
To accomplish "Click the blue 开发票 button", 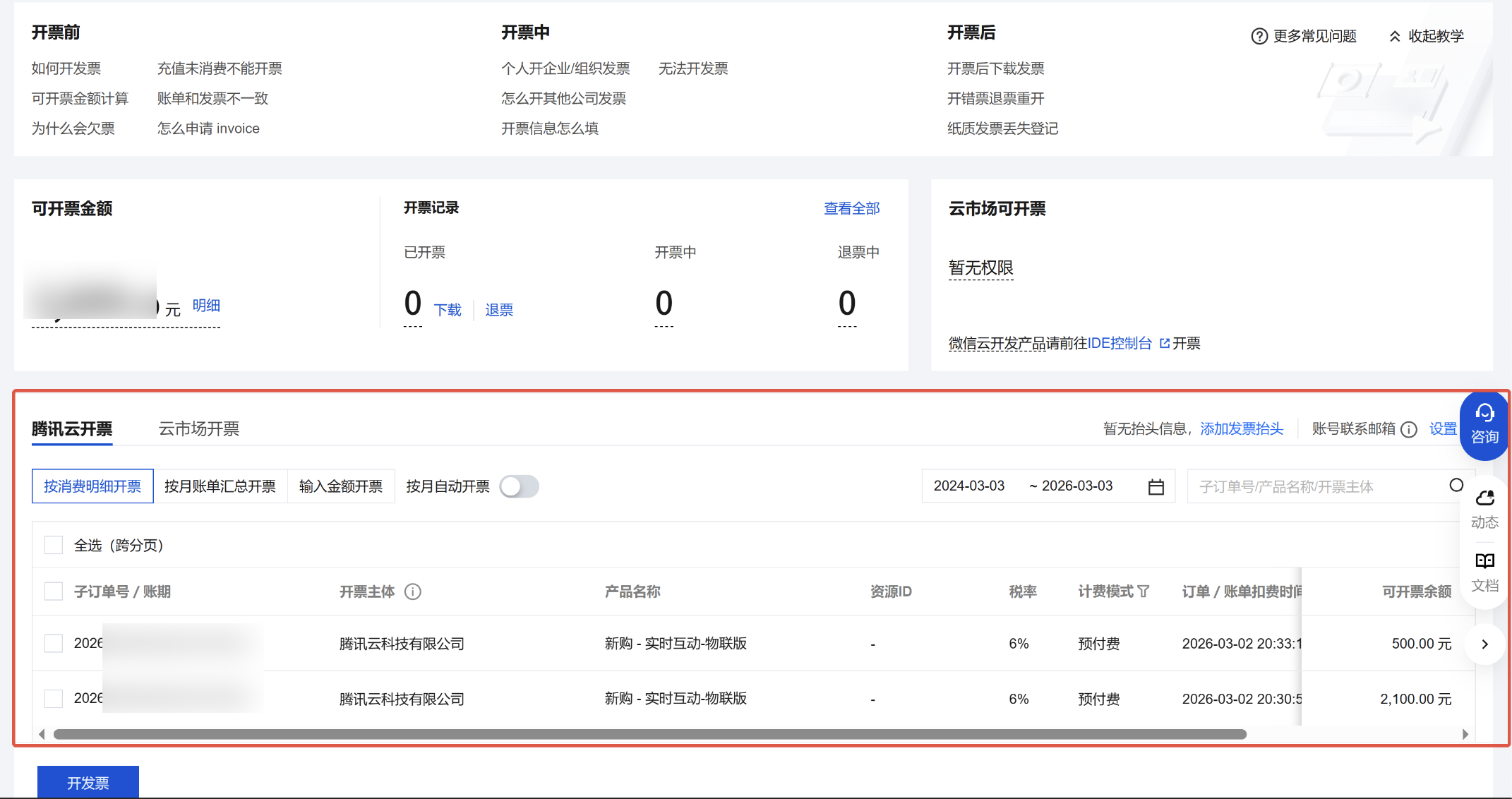I will click(88, 782).
